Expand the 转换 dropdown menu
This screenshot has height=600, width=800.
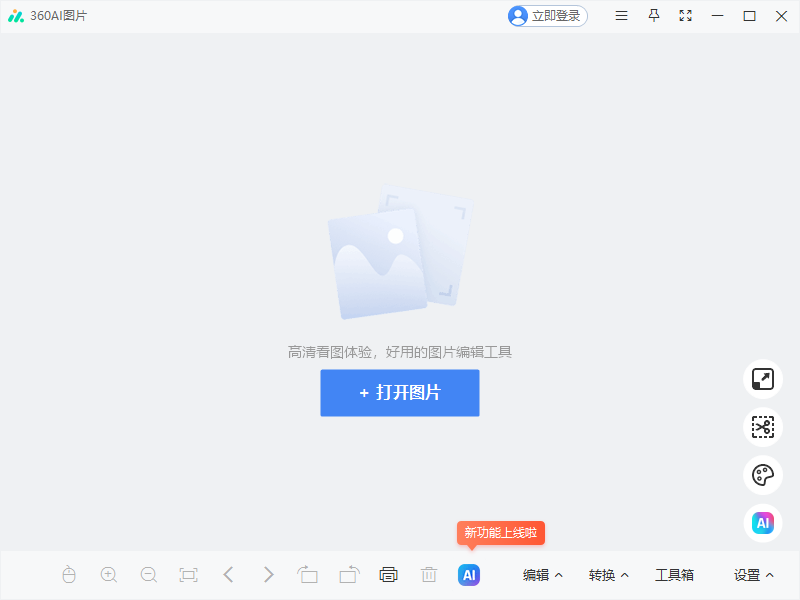coord(607,574)
